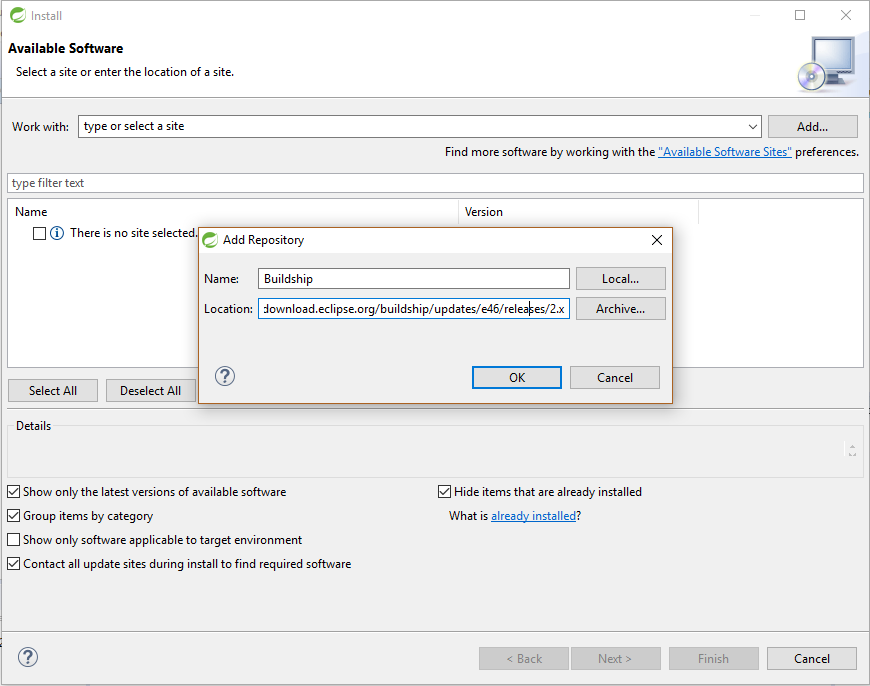Screen dimensions: 870x686
Task: Click the help icon in Add Repository dialog
Action: (225, 376)
